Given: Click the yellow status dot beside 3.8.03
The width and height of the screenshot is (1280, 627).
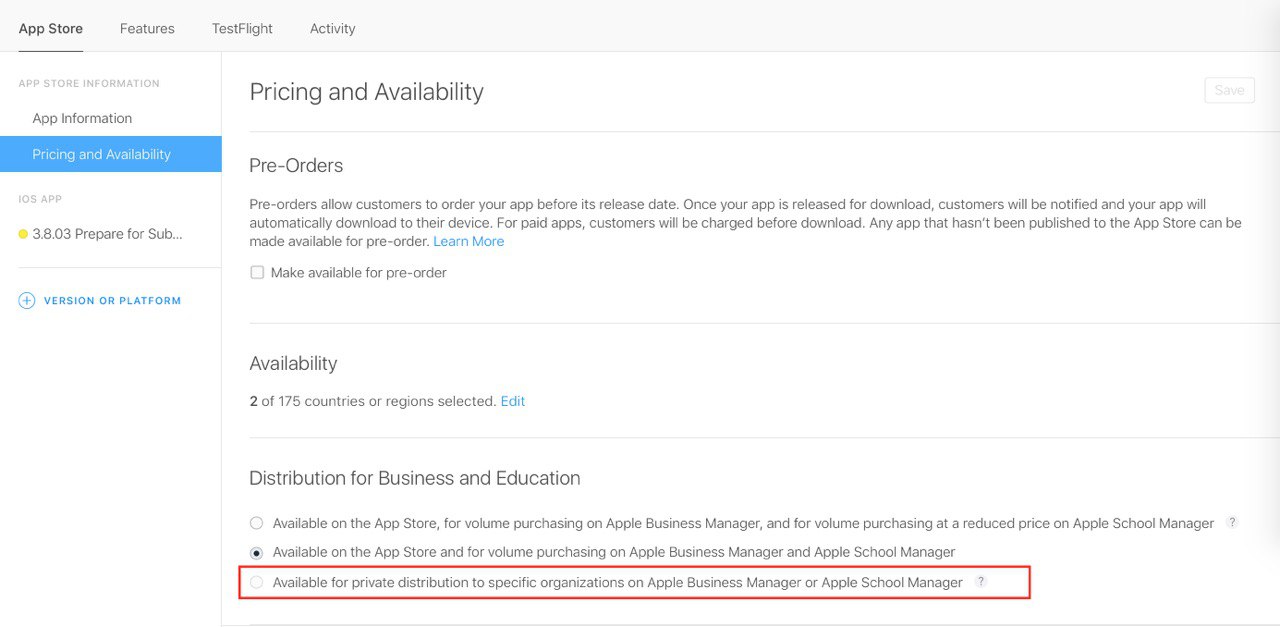Looking at the screenshot, I should point(23,234).
